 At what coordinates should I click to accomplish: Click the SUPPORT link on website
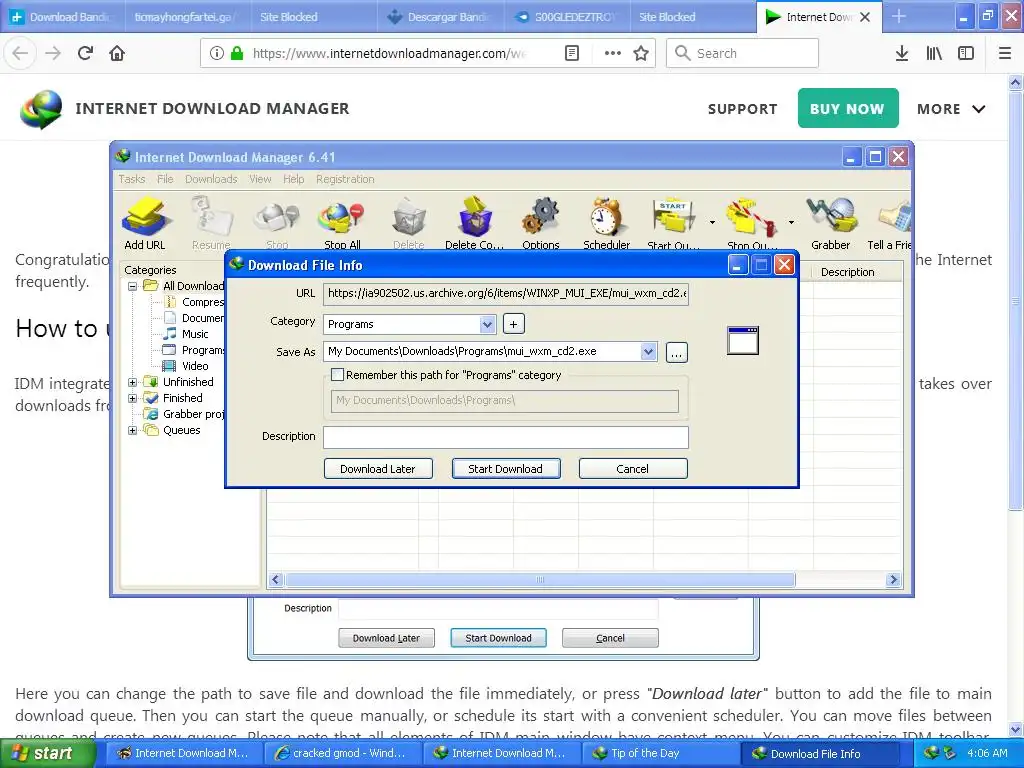click(743, 109)
